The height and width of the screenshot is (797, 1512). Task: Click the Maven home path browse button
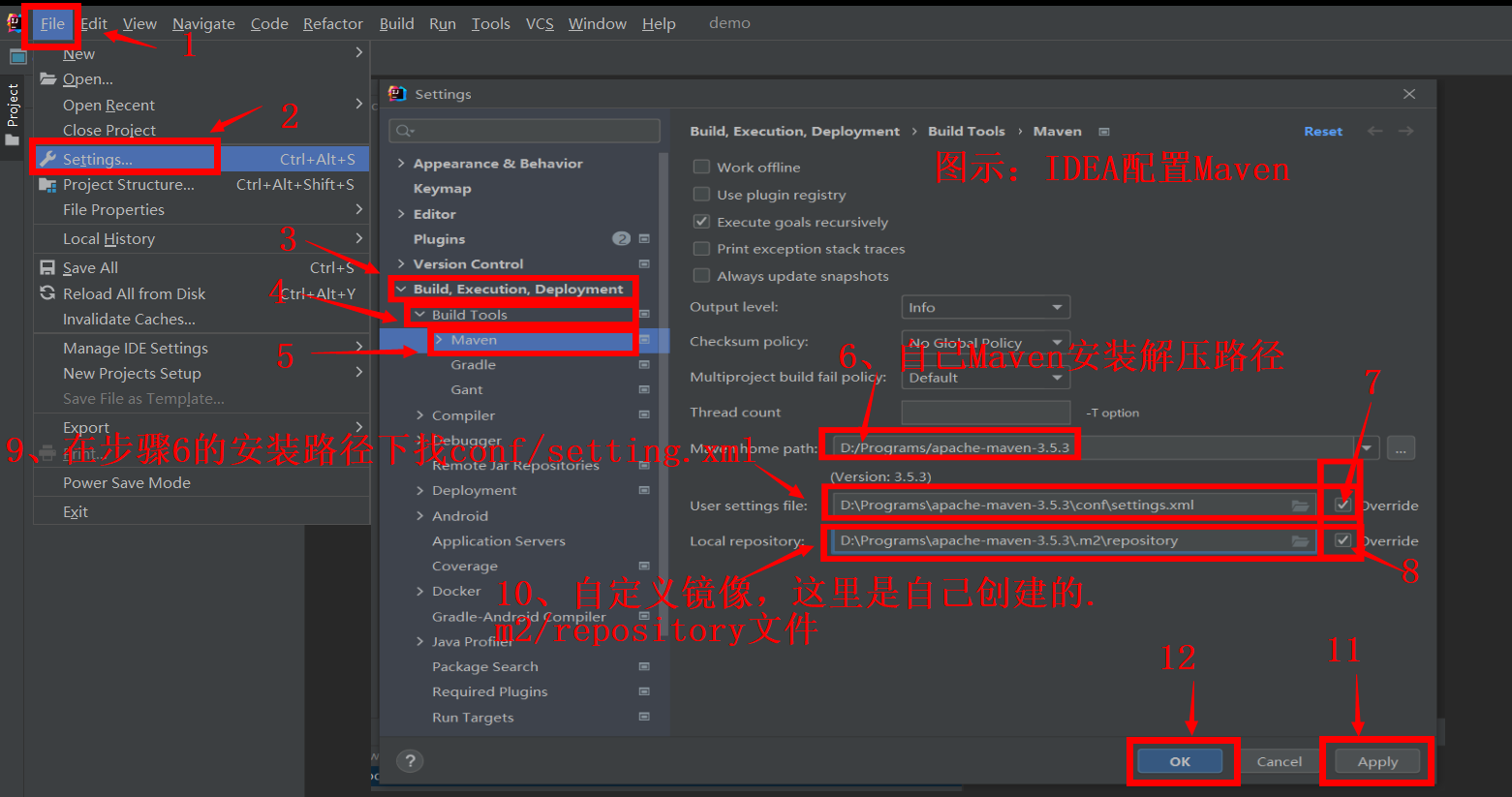click(1401, 448)
